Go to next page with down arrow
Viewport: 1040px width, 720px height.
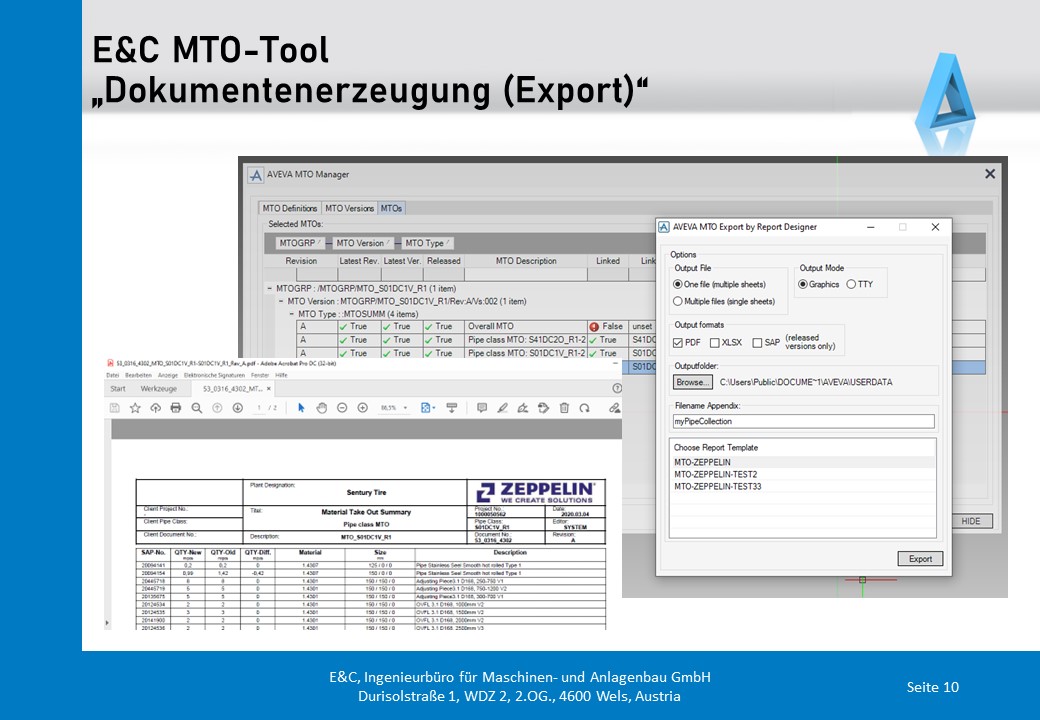click(237, 408)
